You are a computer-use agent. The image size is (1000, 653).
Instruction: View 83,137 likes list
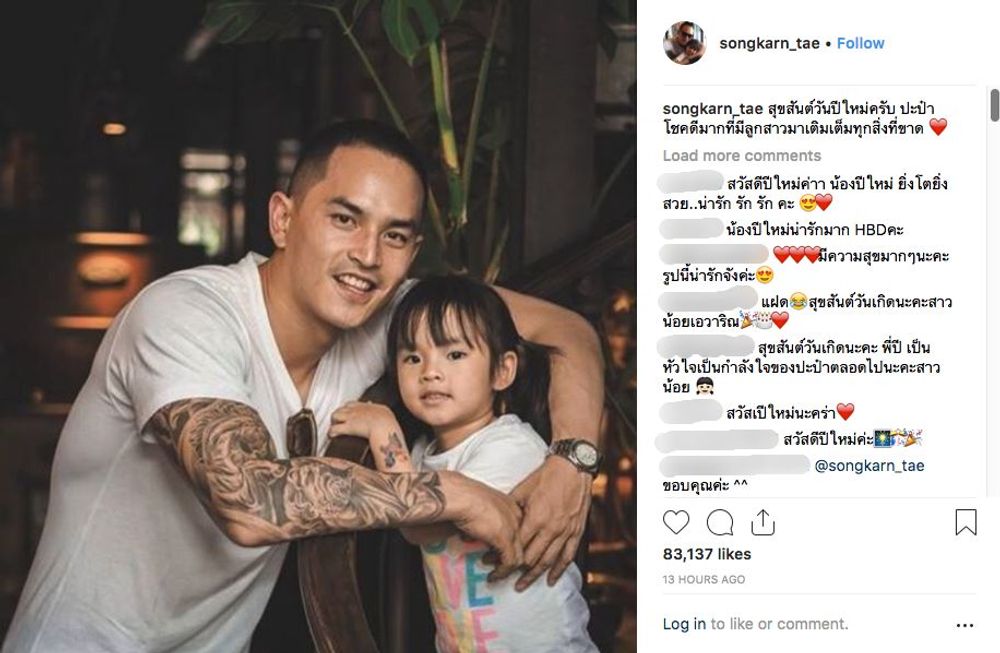[707, 554]
